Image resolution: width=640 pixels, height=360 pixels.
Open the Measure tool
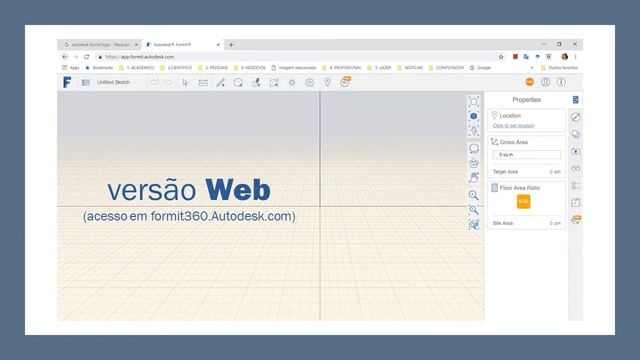coord(203,82)
